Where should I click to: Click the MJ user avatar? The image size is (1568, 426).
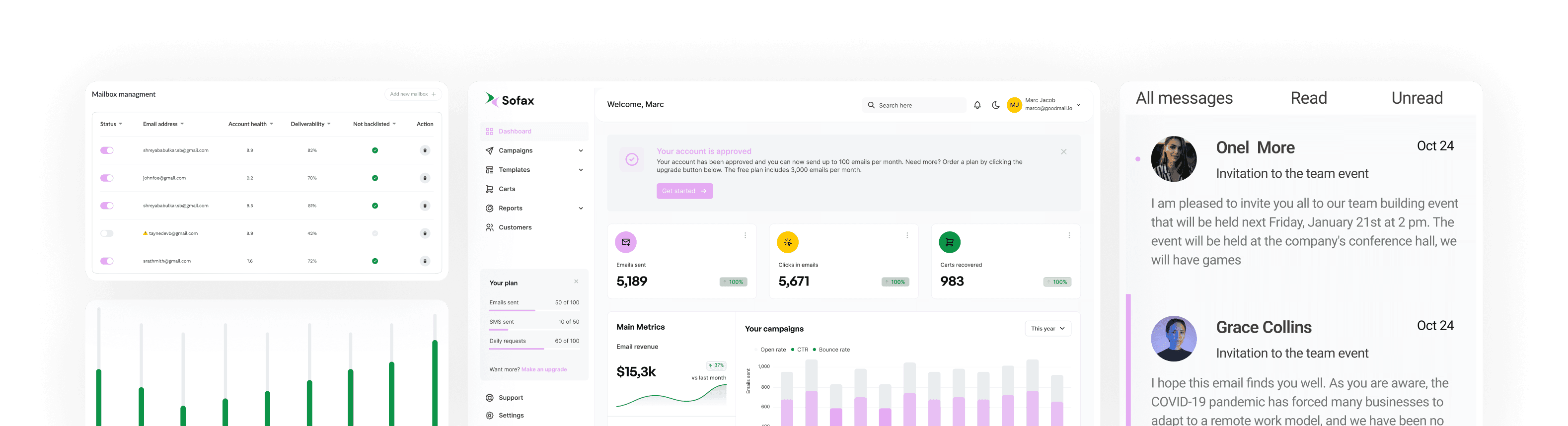1014,105
